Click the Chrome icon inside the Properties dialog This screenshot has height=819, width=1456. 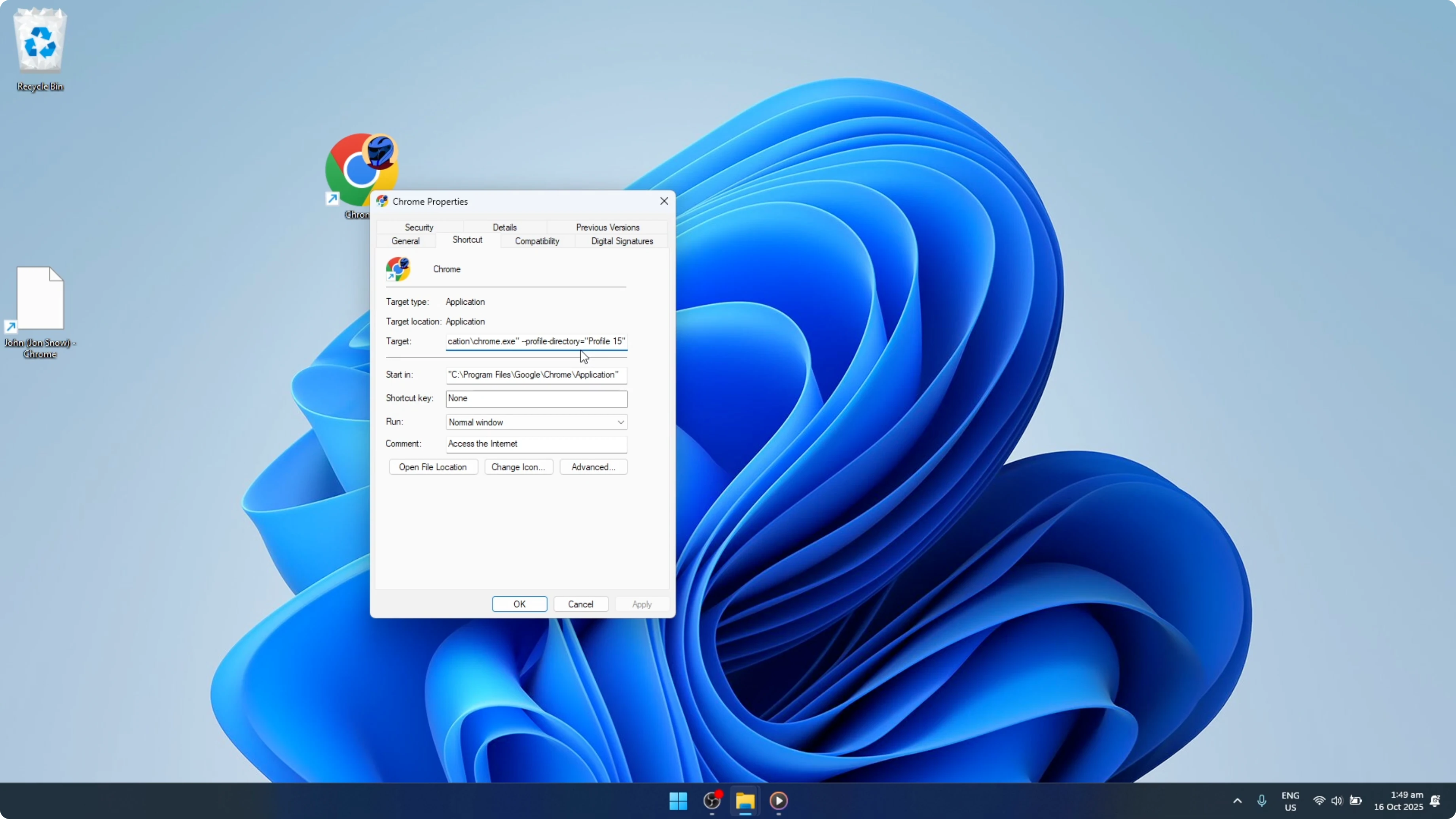[398, 269]
